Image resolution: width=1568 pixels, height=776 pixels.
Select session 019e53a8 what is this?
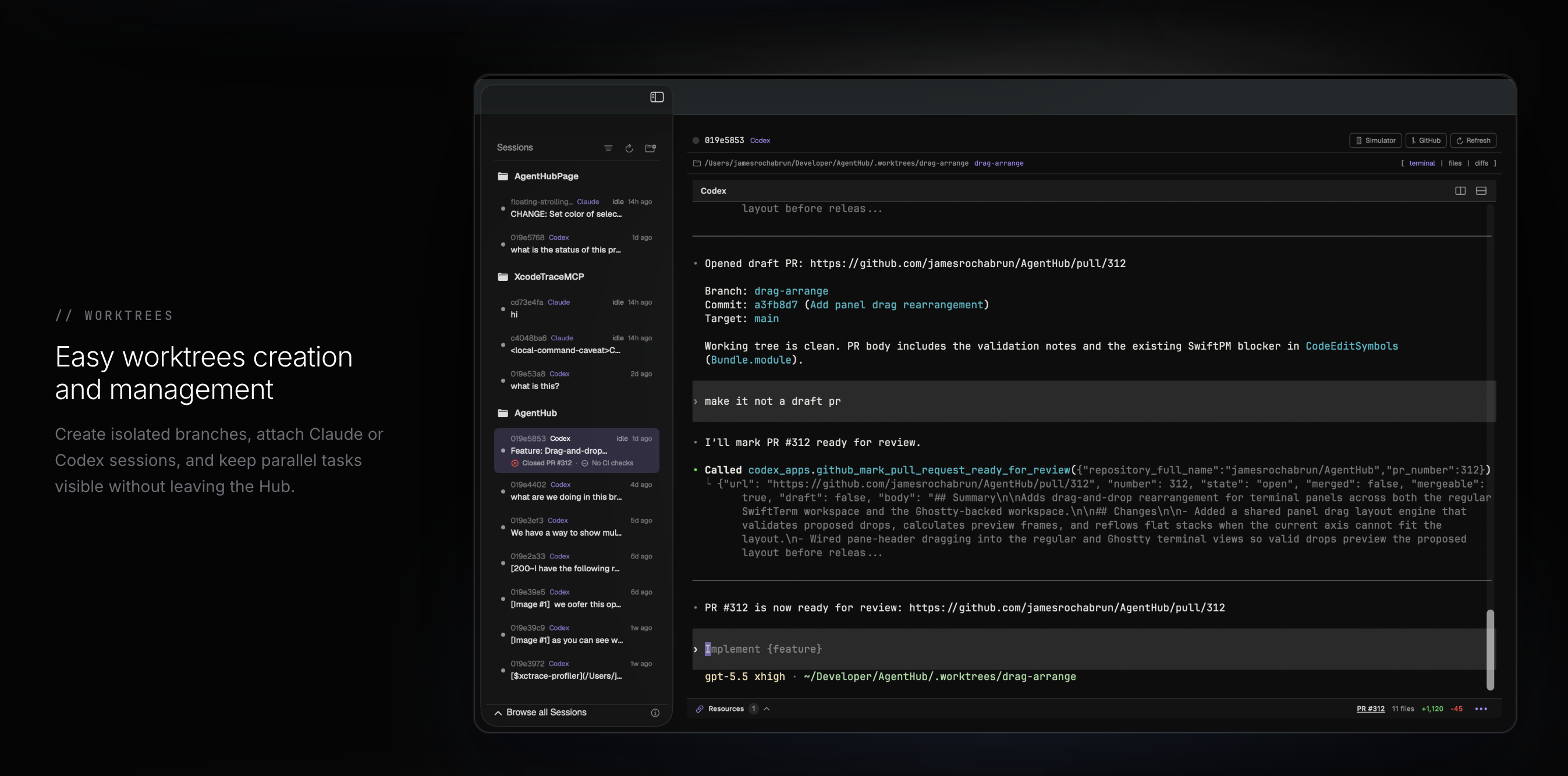point(576,380)
